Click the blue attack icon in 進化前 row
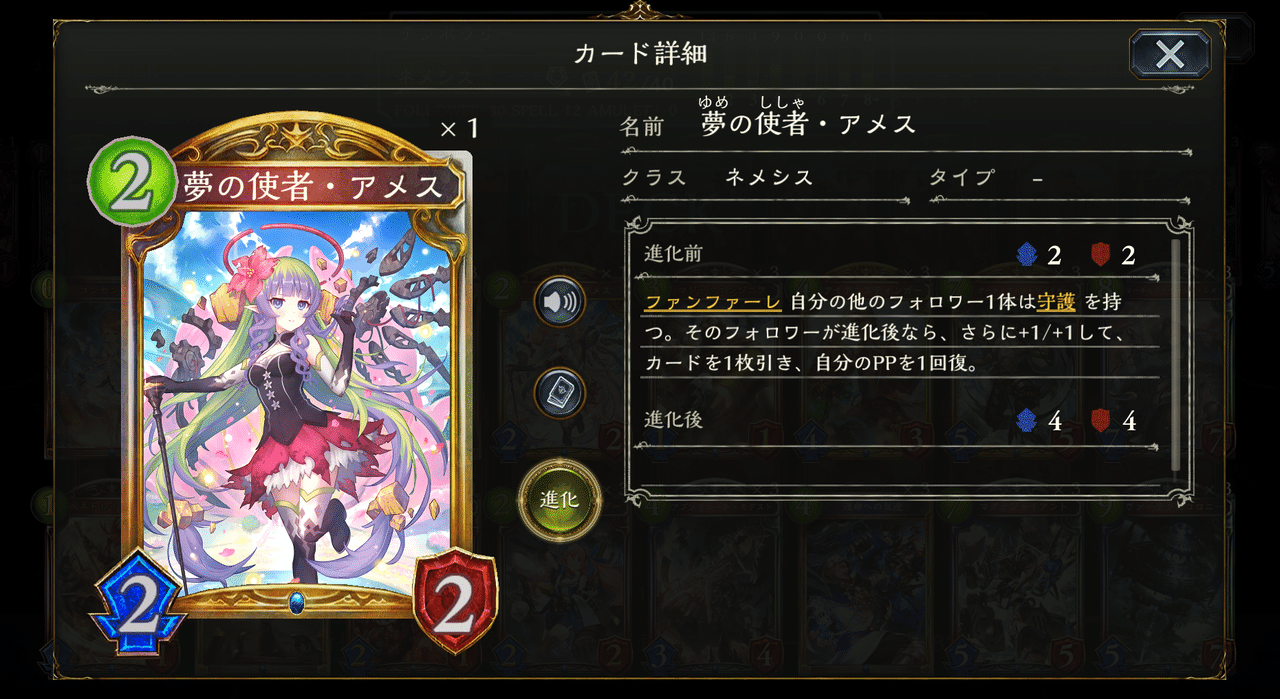 coord(1023,255)
